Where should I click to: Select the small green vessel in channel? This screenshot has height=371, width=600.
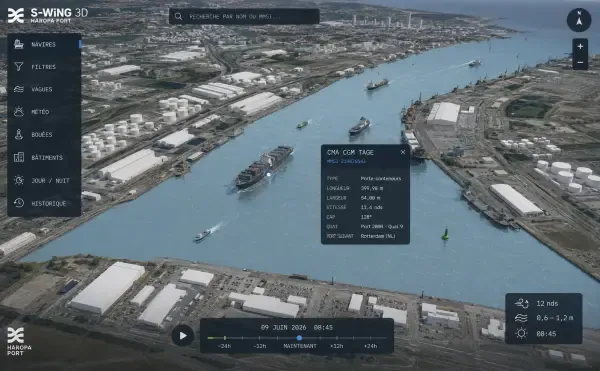click(302, 124)
